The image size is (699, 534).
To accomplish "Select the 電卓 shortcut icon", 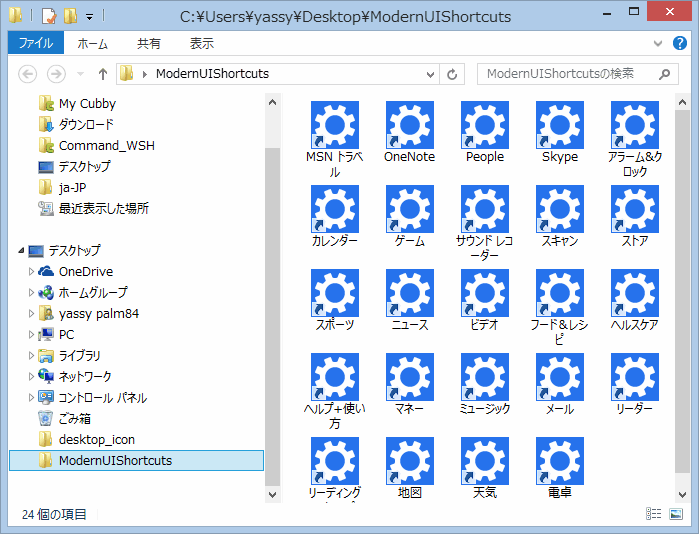I will (560, 461).
